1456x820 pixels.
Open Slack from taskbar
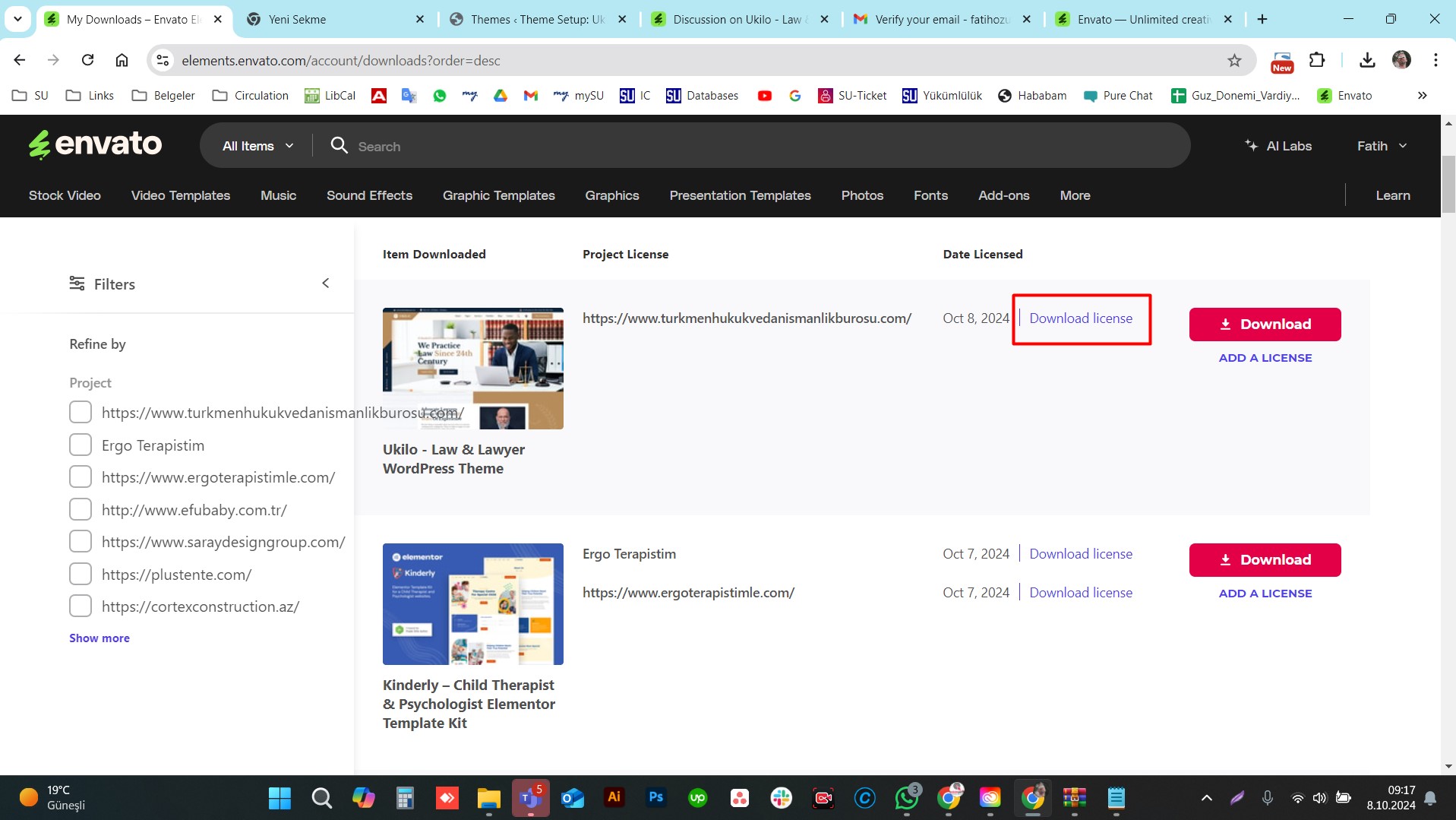(781, 798)
